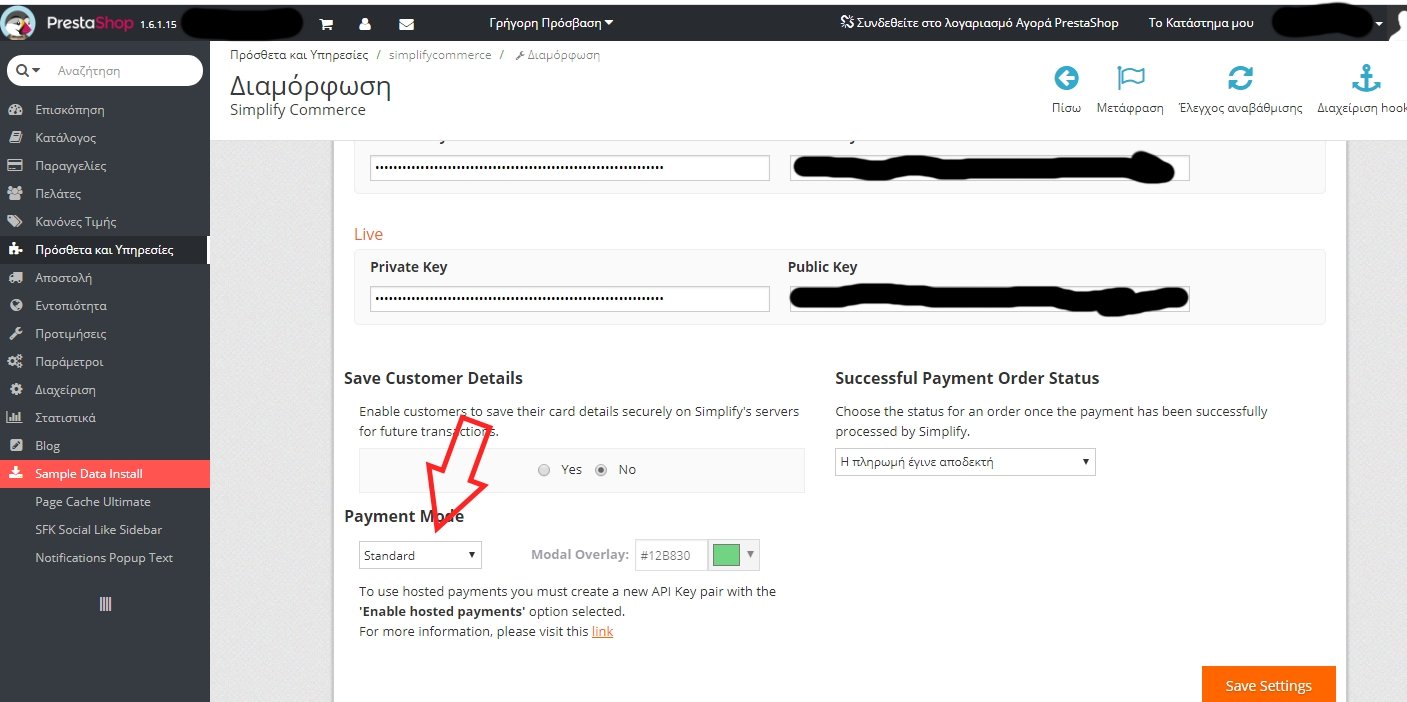Open the Successful Payment Order Status dropdown
This screenshot has width=1407, height=702.
click(x=965, y=462)
